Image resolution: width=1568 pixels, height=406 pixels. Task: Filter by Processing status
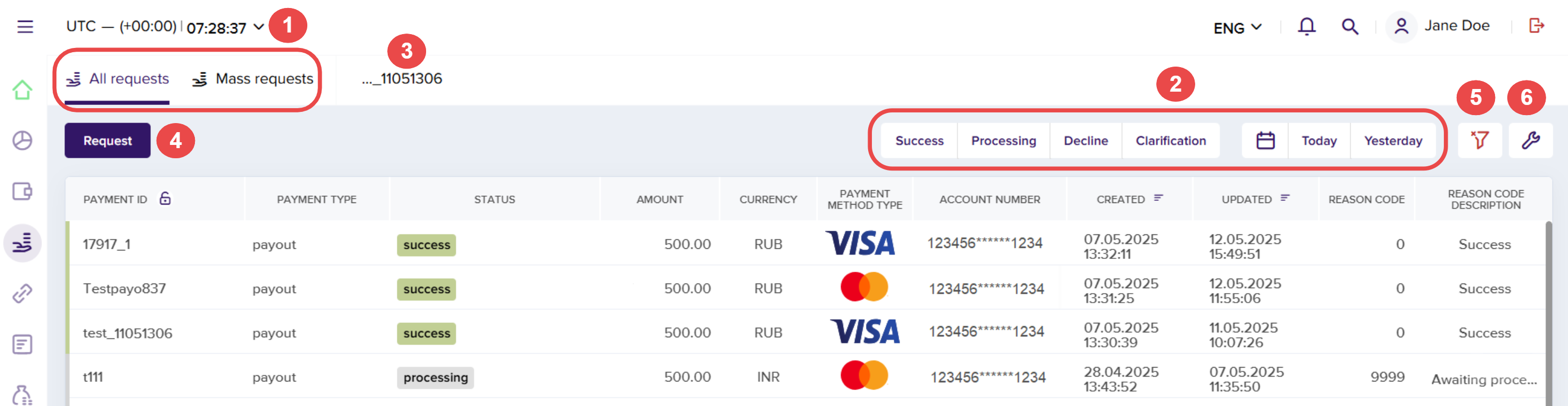click(x=1003, y=141)
